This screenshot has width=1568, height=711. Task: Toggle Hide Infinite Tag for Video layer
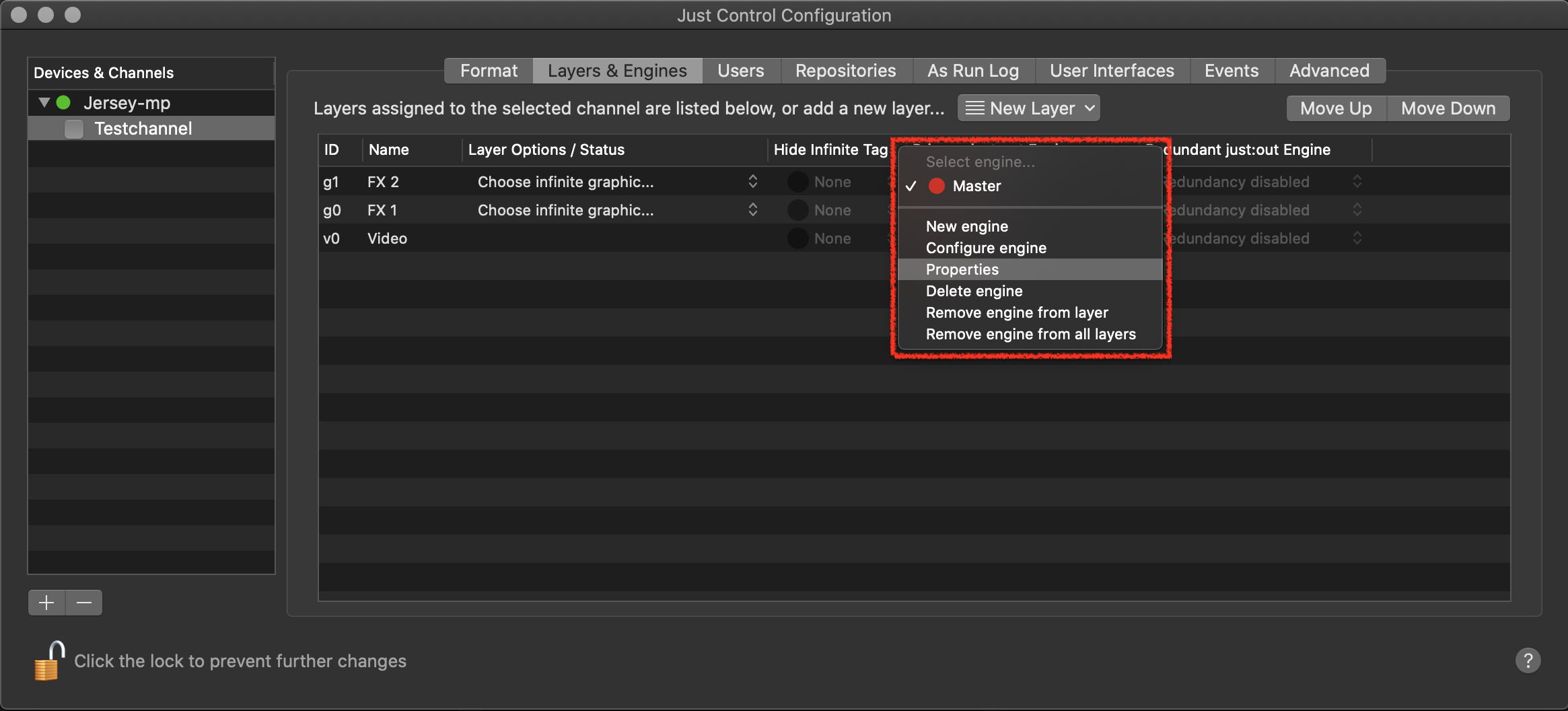tap(797, 238)
